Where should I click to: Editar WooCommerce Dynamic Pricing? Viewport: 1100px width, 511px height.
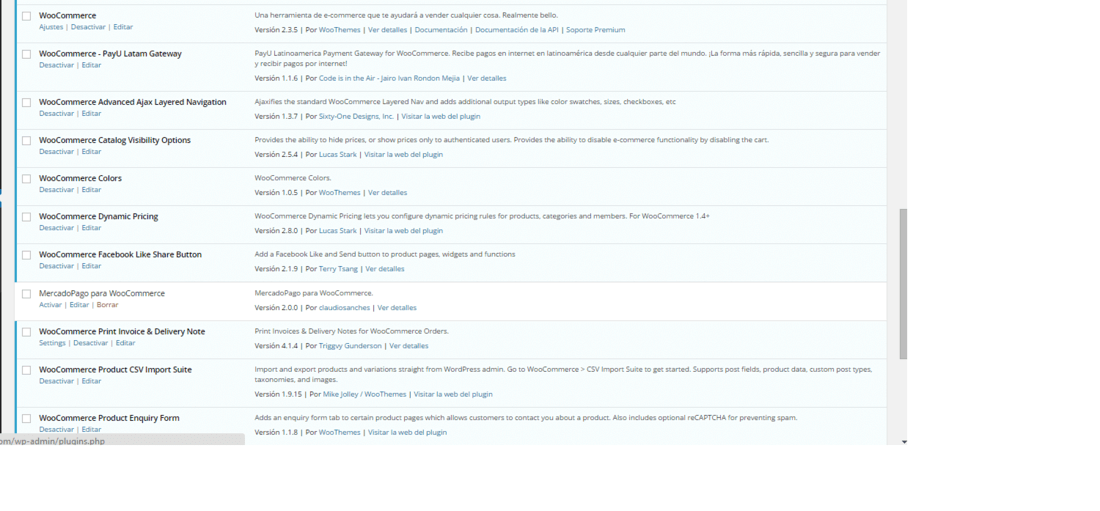tap(91, 228)
